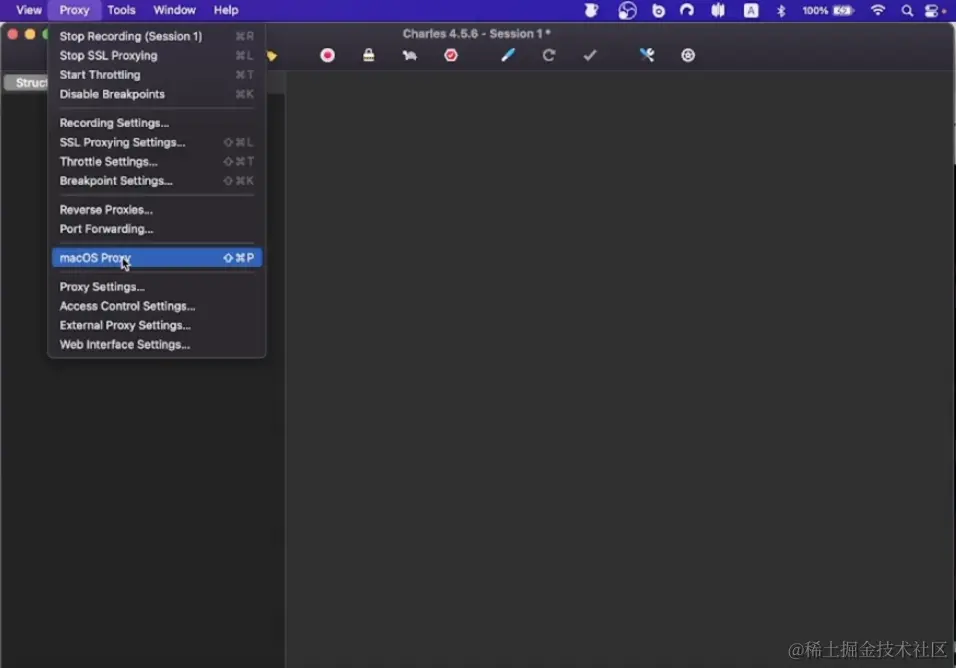This screenshot has height=668, width=956.
Task: Open Breakpoint Settings...
Action: tap(157, 180)
